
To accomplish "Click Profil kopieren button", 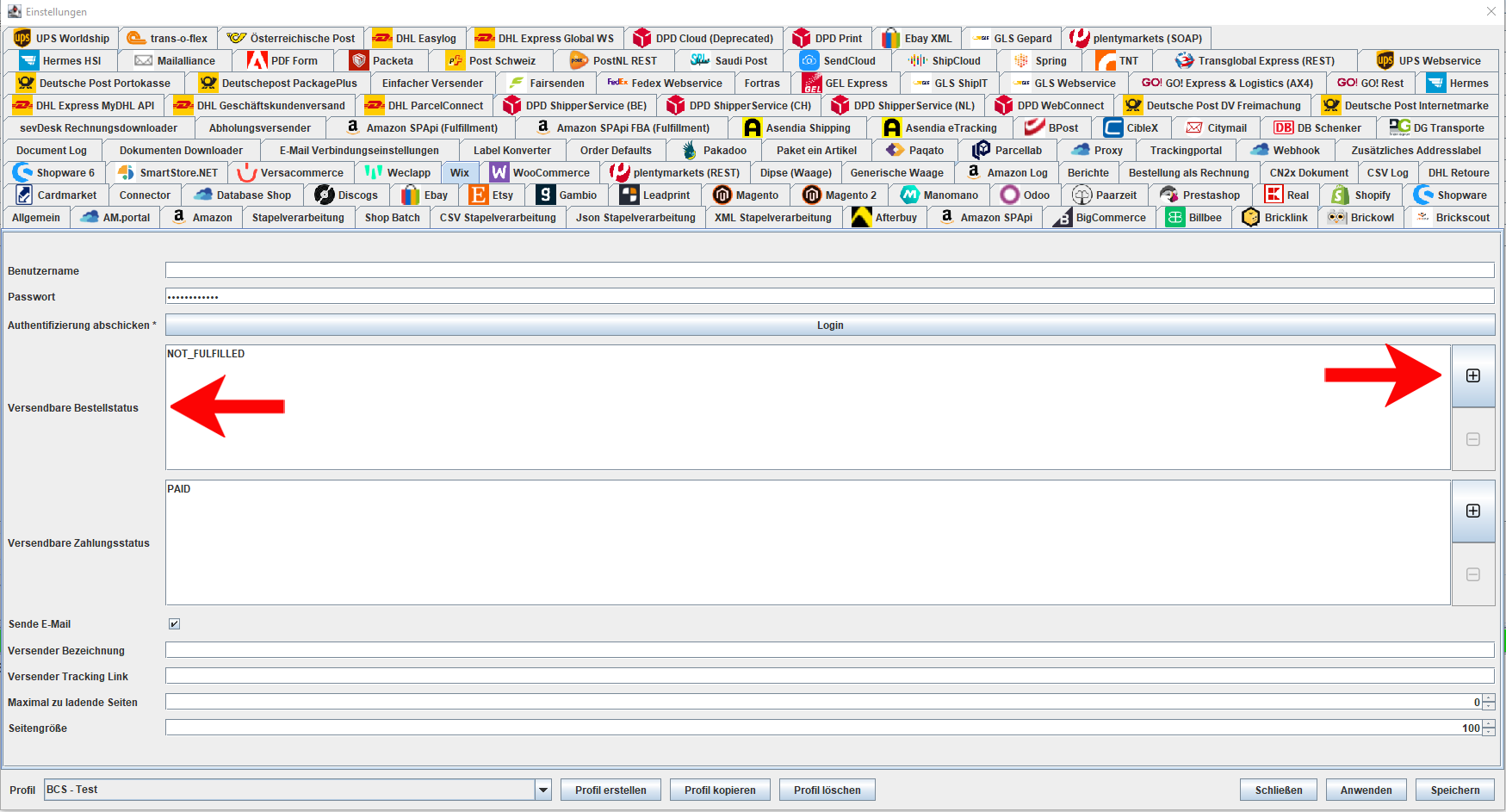I will click(x=720, y=790).
